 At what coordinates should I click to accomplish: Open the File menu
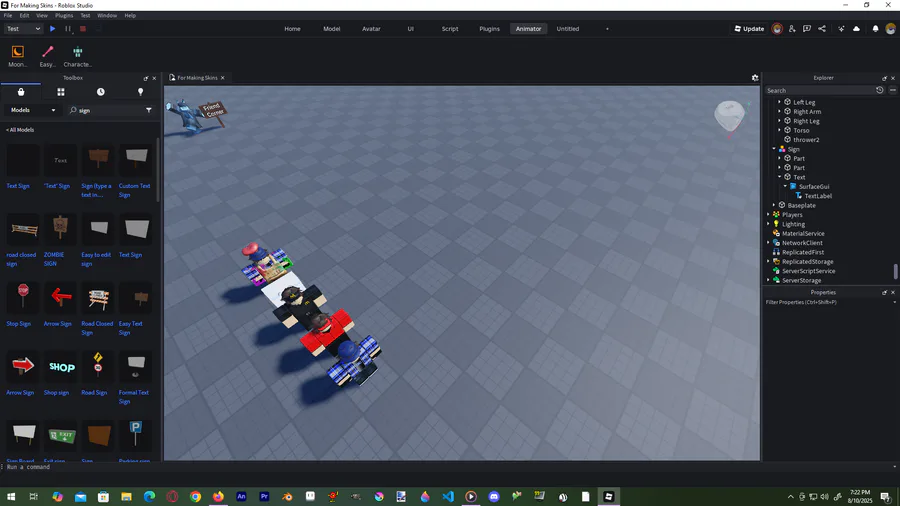[x=8, y=15]
